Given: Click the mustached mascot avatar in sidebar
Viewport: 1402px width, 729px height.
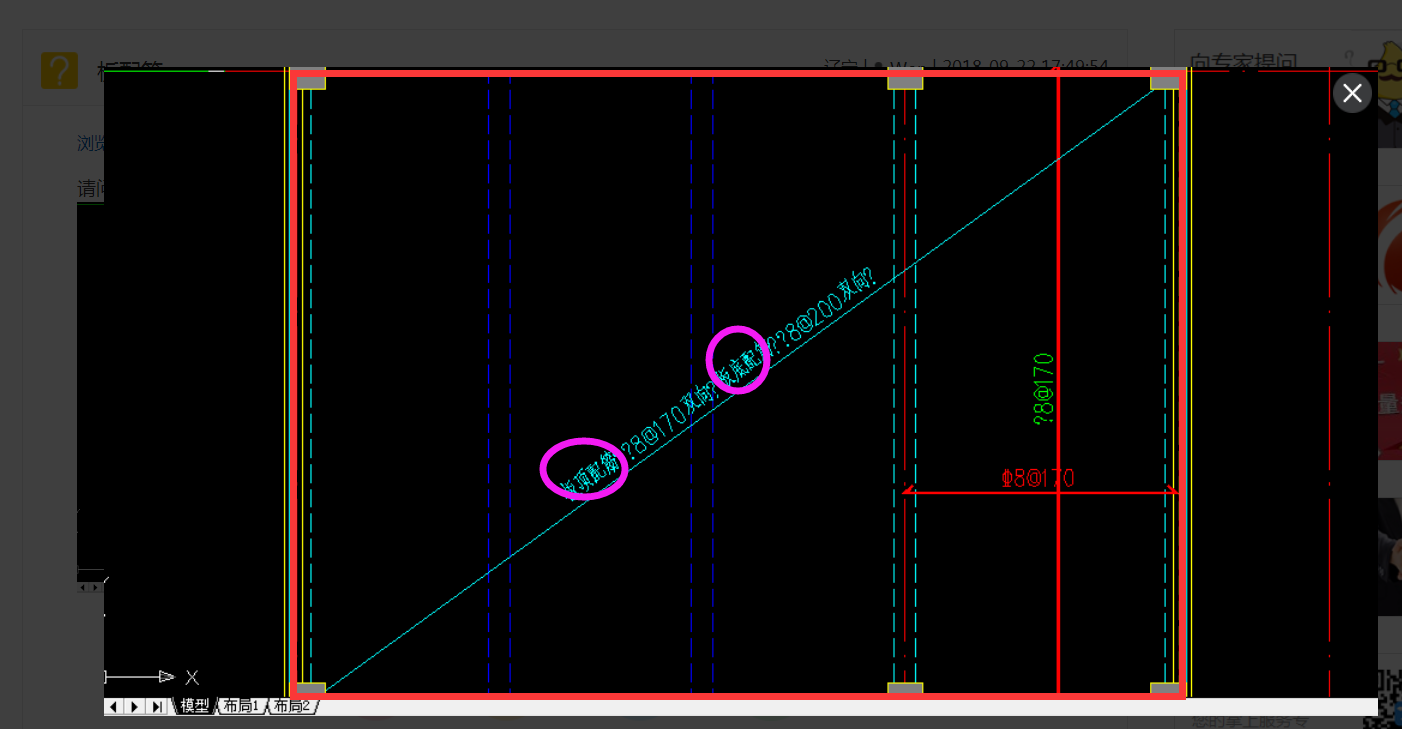Looking at the screenshot, I should pos(1388,92).
